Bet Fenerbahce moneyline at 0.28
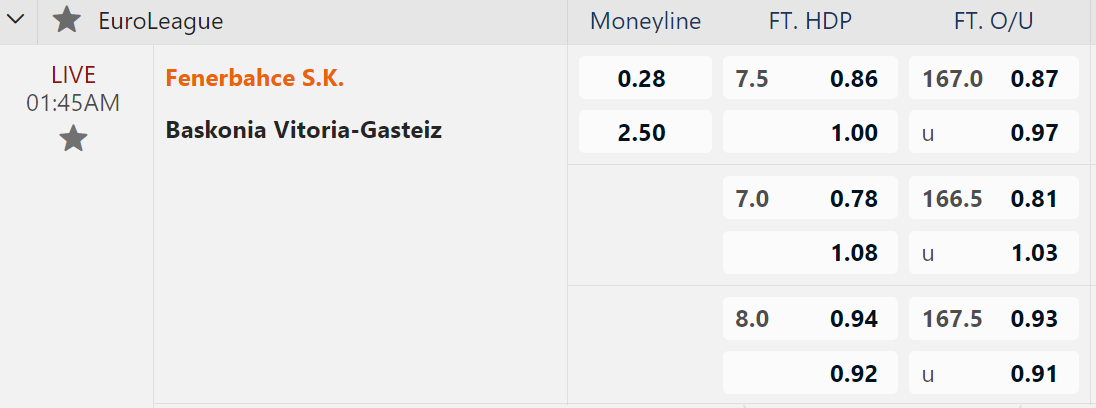The width and height of the screenshot is (1096, 408). click(x=644, y=79)
